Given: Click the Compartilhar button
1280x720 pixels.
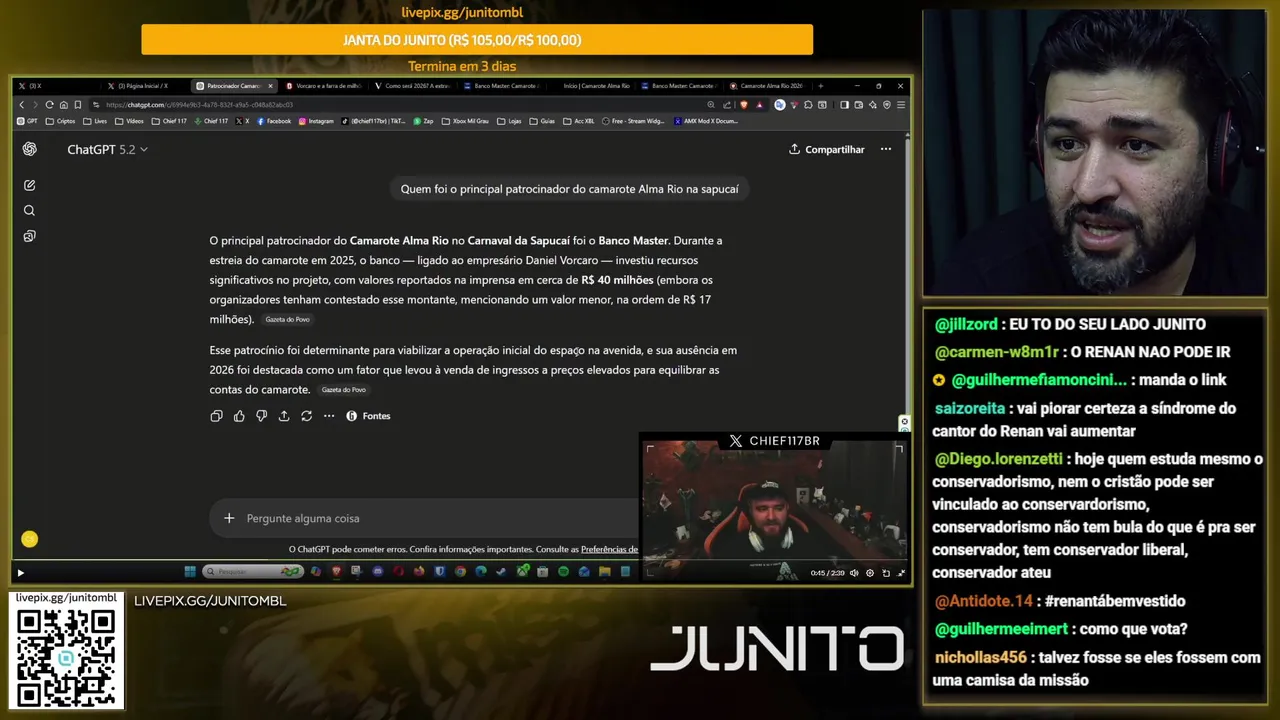Looking at the screenshot, I should (827, 149).
